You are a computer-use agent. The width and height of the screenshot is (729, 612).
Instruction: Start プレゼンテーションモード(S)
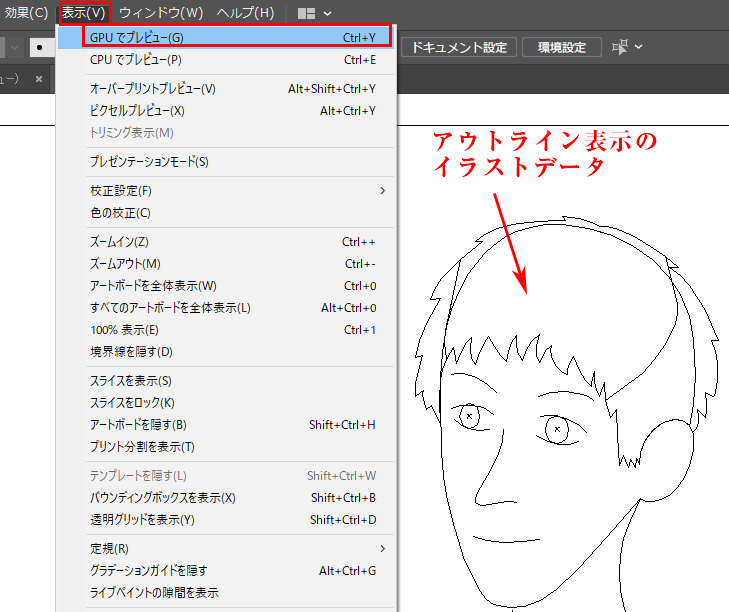(x=225, y=162)
